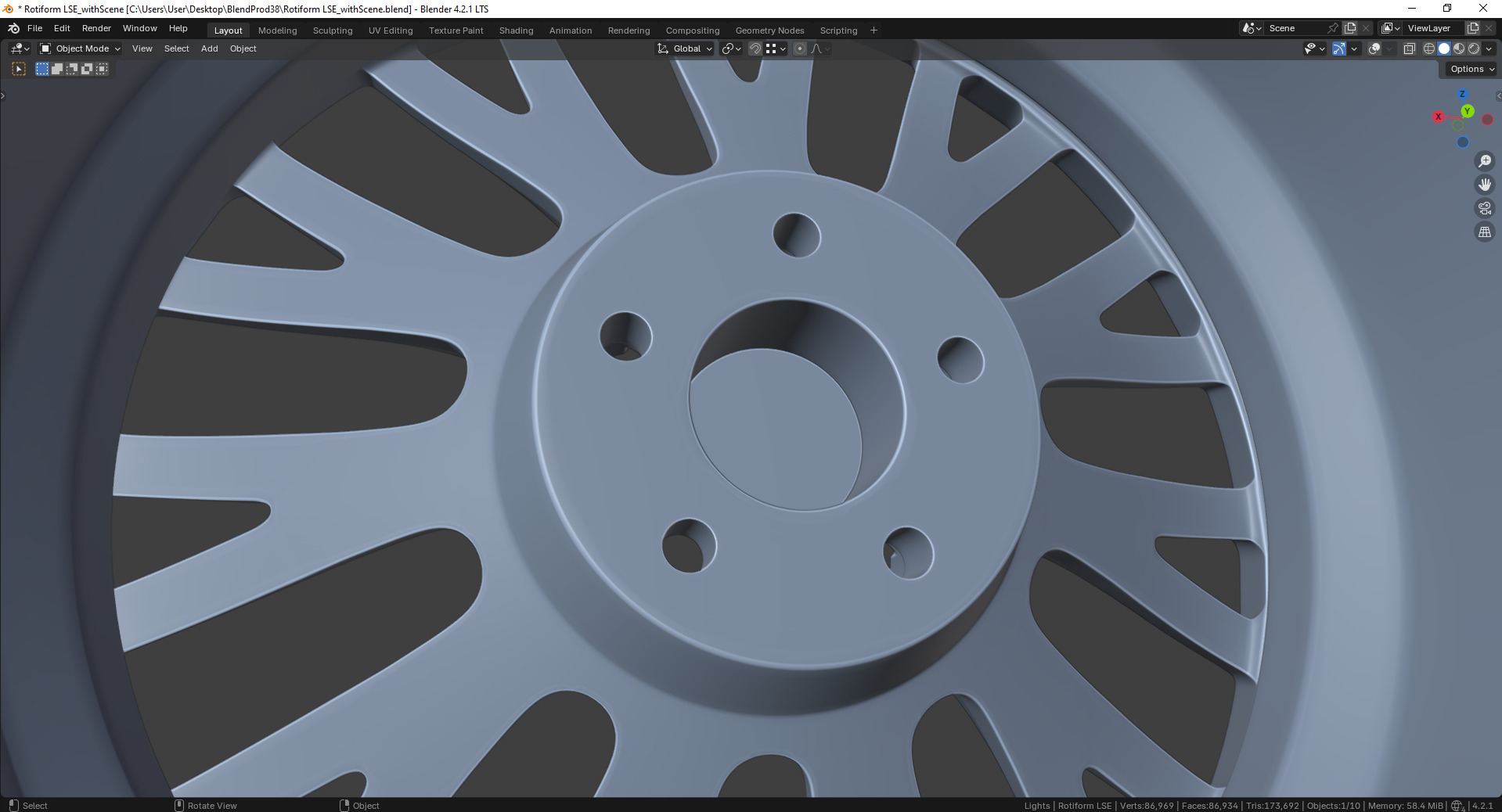Open the Edit menu

tap(62, 28)
